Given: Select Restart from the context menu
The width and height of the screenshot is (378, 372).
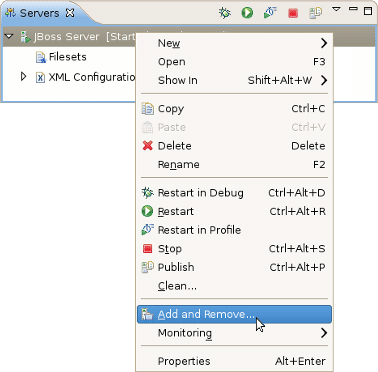Looking at the screenshot, I should pyautogui.click(x=234, y=211).
